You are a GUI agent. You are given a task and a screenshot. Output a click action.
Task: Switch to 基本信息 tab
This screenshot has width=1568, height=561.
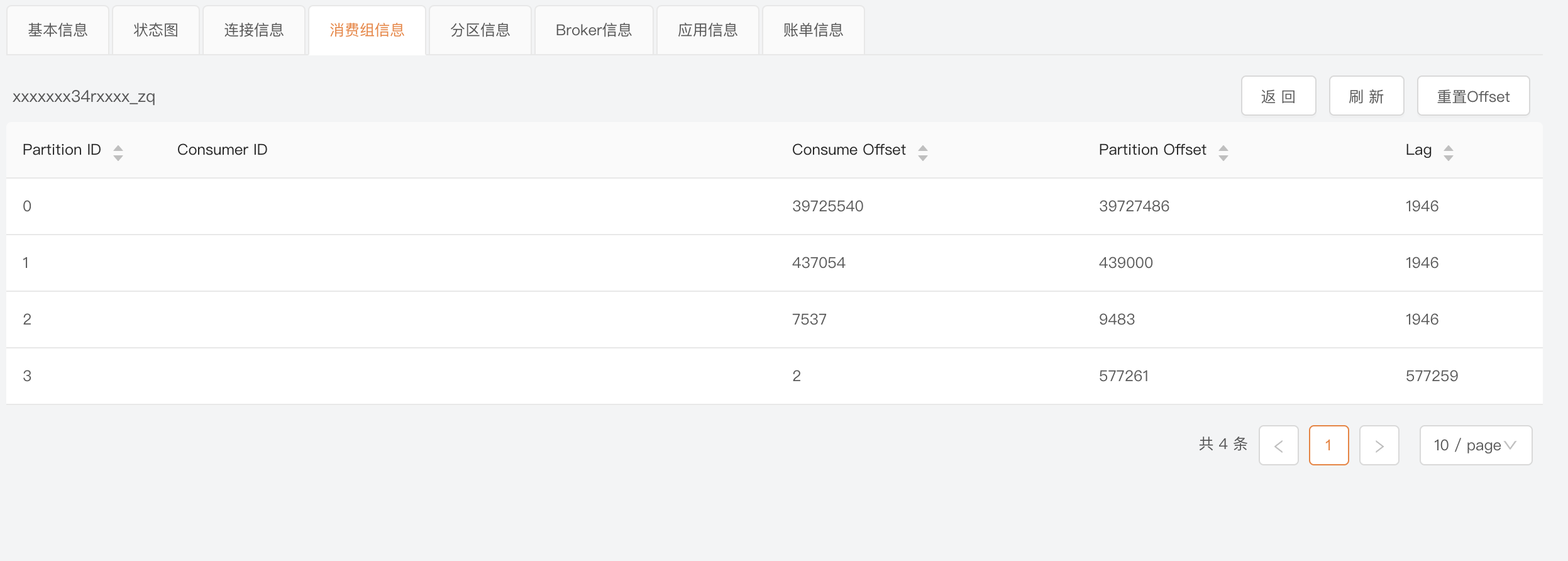pyautogui.click(x=58, y=30)
